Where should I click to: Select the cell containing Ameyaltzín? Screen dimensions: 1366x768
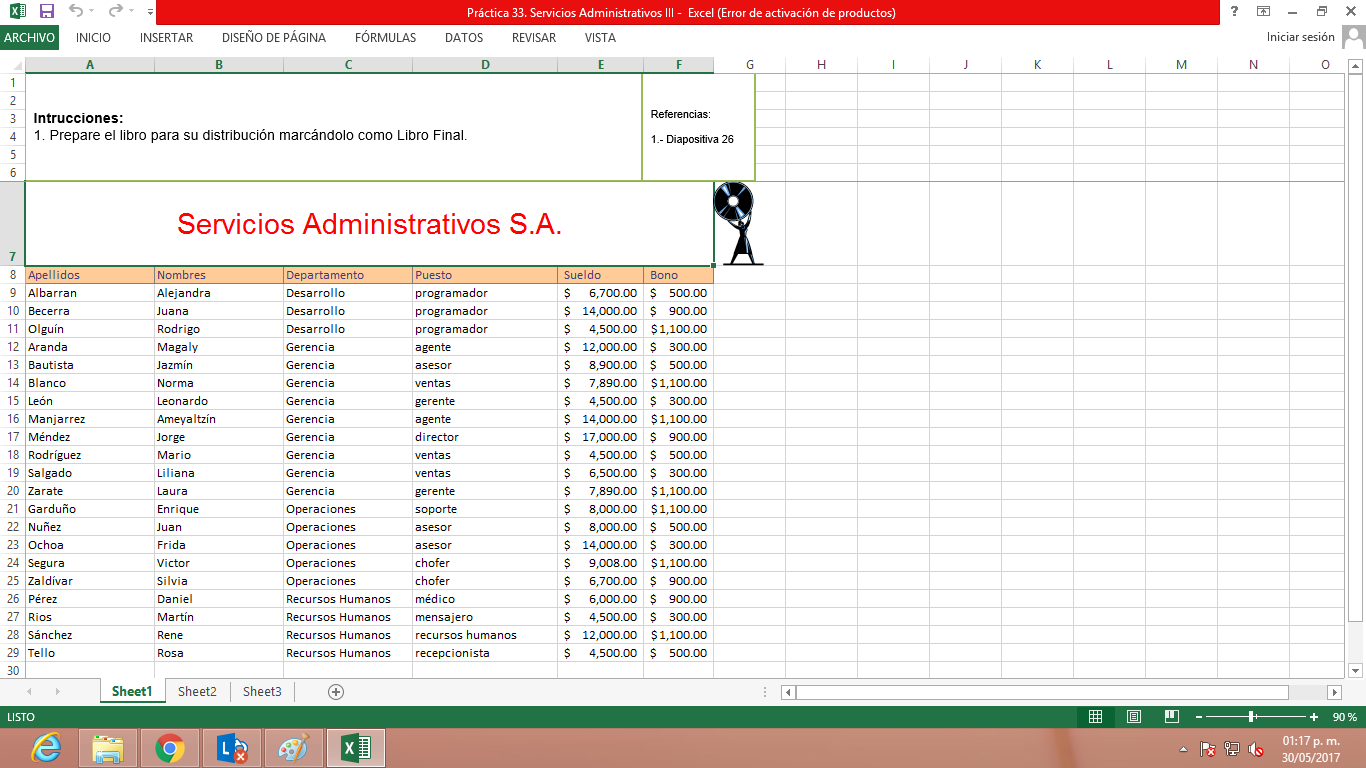pyautogui.click(x=219, y=419)
